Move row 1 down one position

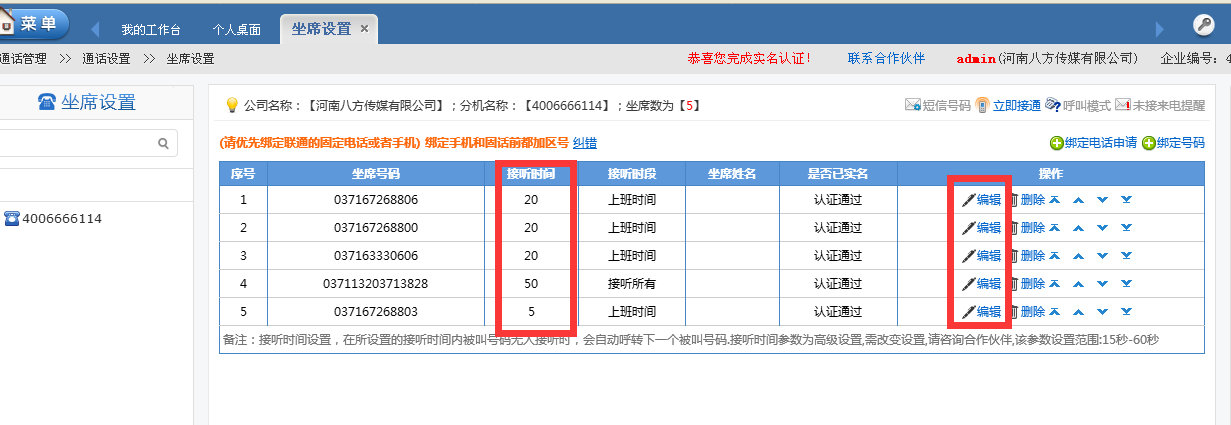point(1102,200)
